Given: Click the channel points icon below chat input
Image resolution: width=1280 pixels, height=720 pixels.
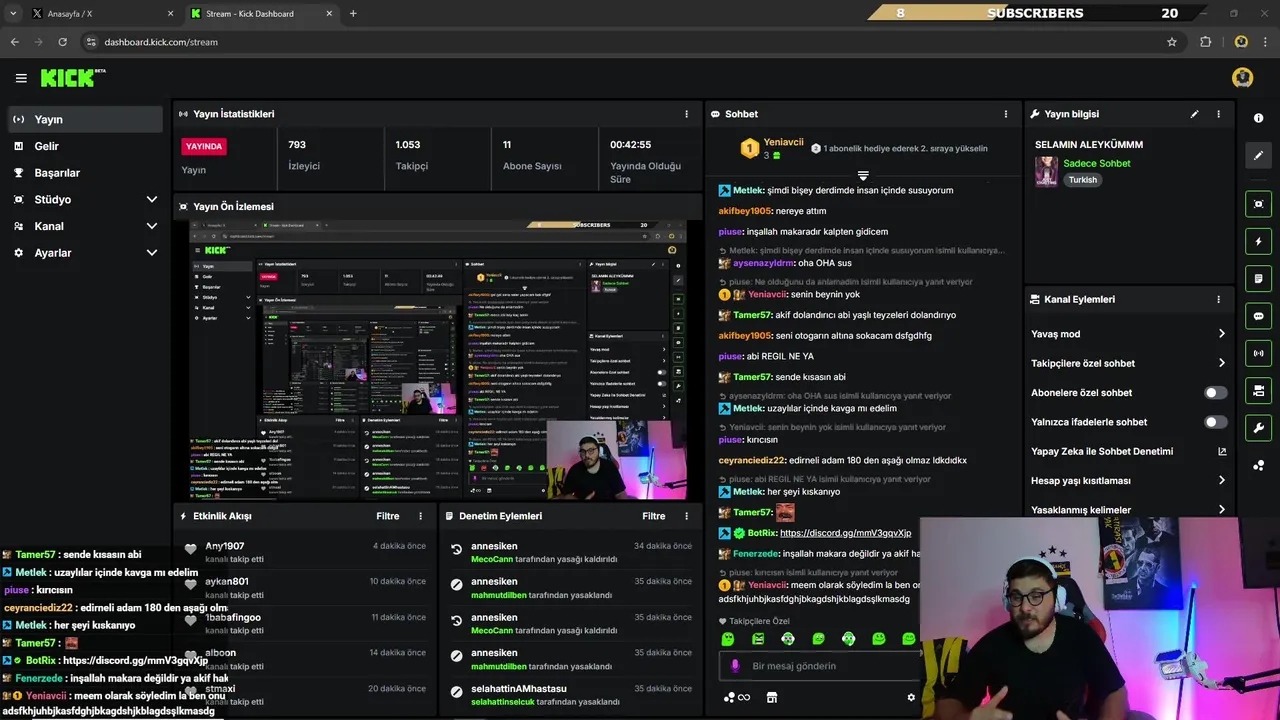Looking at the screenshot, I should (736, 698).
